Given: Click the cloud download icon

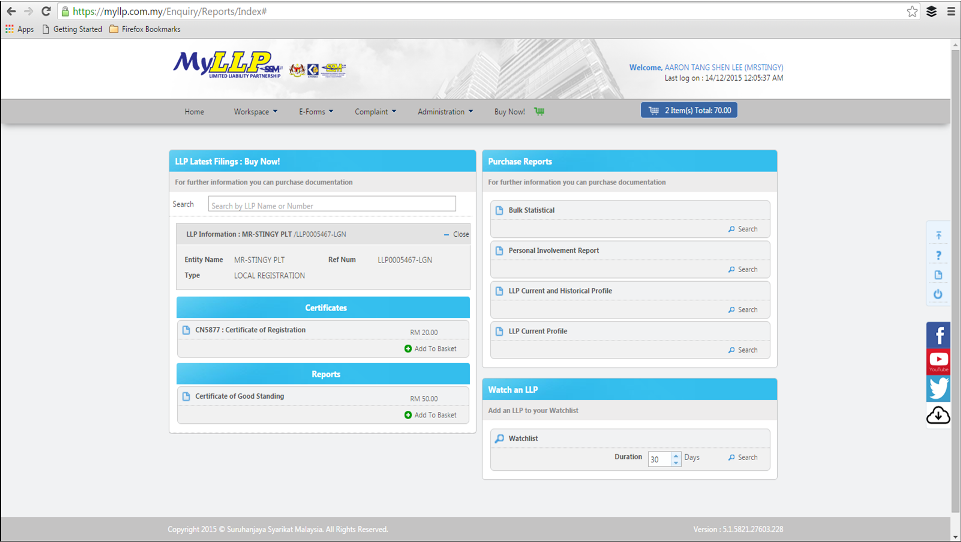Looking at the screenshot, I should click(x=938, y=415).
